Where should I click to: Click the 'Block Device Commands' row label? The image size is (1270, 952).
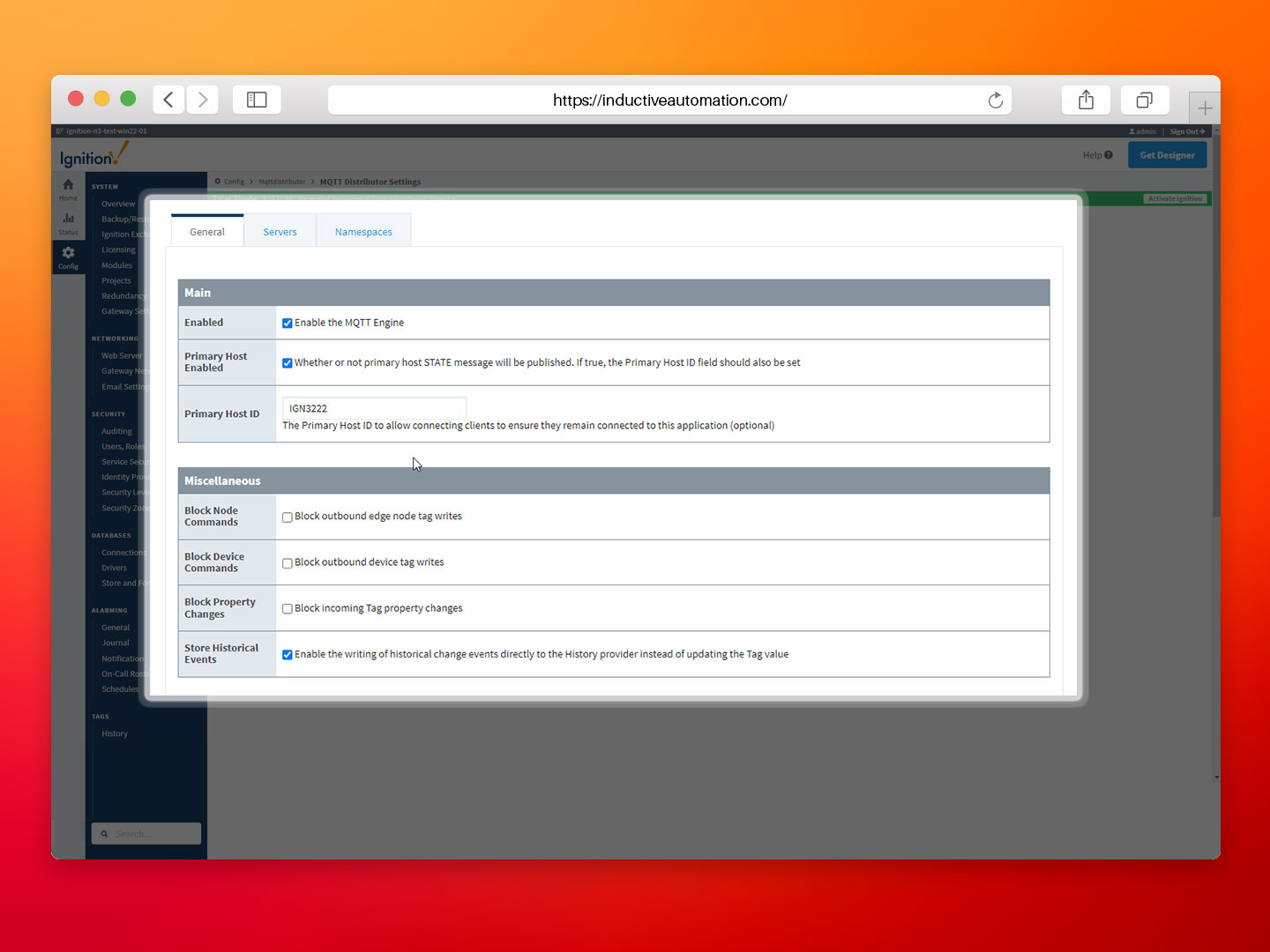coord(214,562)
